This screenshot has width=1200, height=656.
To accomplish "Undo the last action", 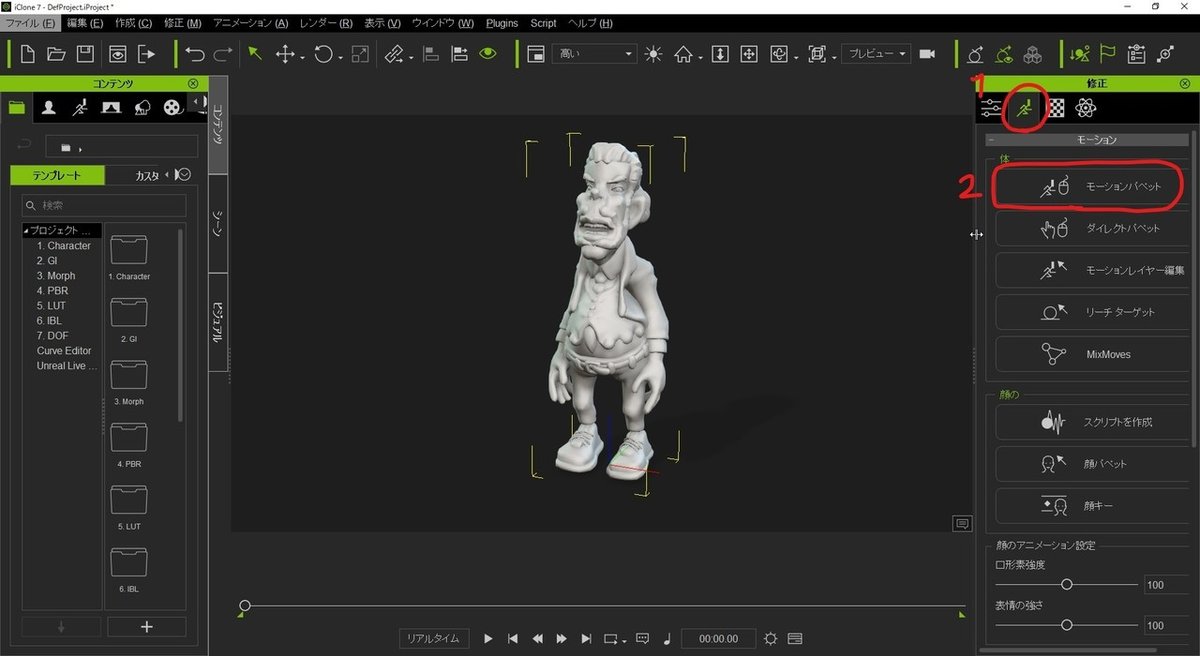I will (x=194, y=54).
